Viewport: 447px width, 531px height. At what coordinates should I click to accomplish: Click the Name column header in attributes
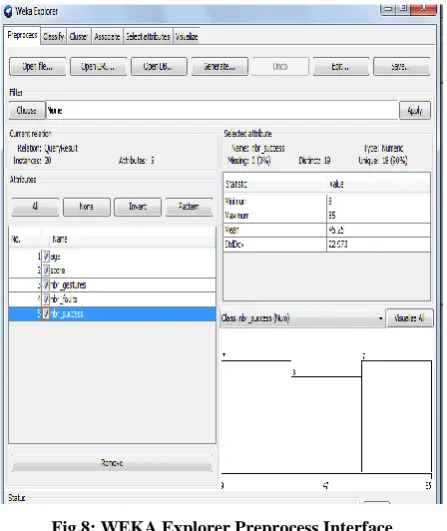pyautogui.click(x=133, y=239)
